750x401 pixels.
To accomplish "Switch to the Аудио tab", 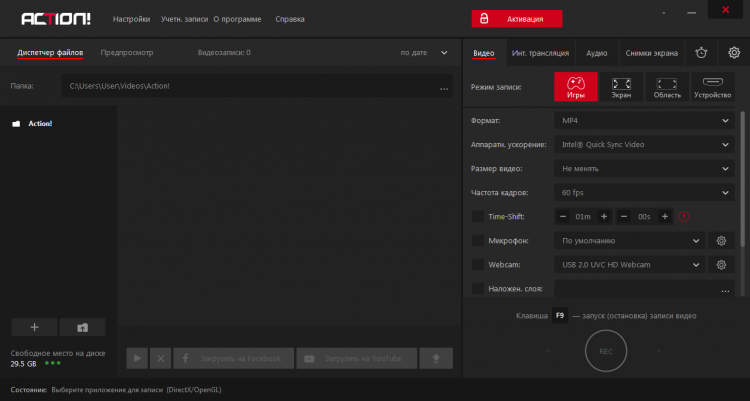I will (x=597, y=53).
